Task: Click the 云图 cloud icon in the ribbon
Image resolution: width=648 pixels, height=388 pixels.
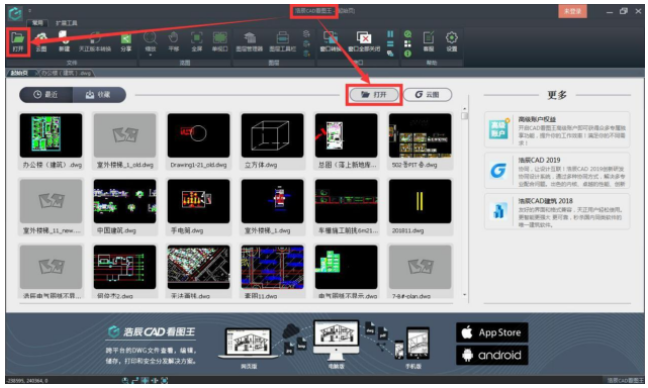Action: point(41,38)
